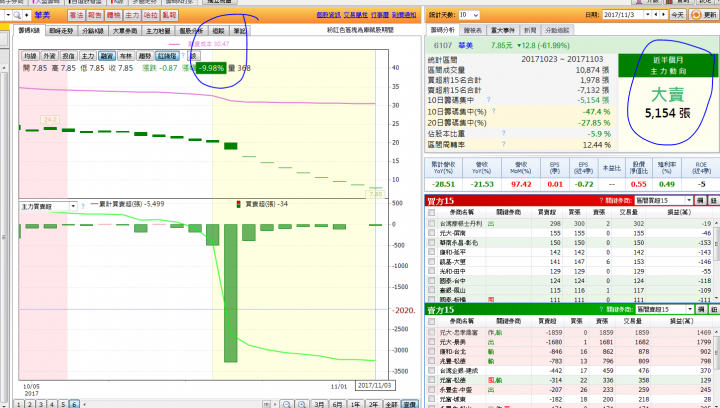Switch to the 大單券商 tab

pyautogui.click(x=125, y=31)
